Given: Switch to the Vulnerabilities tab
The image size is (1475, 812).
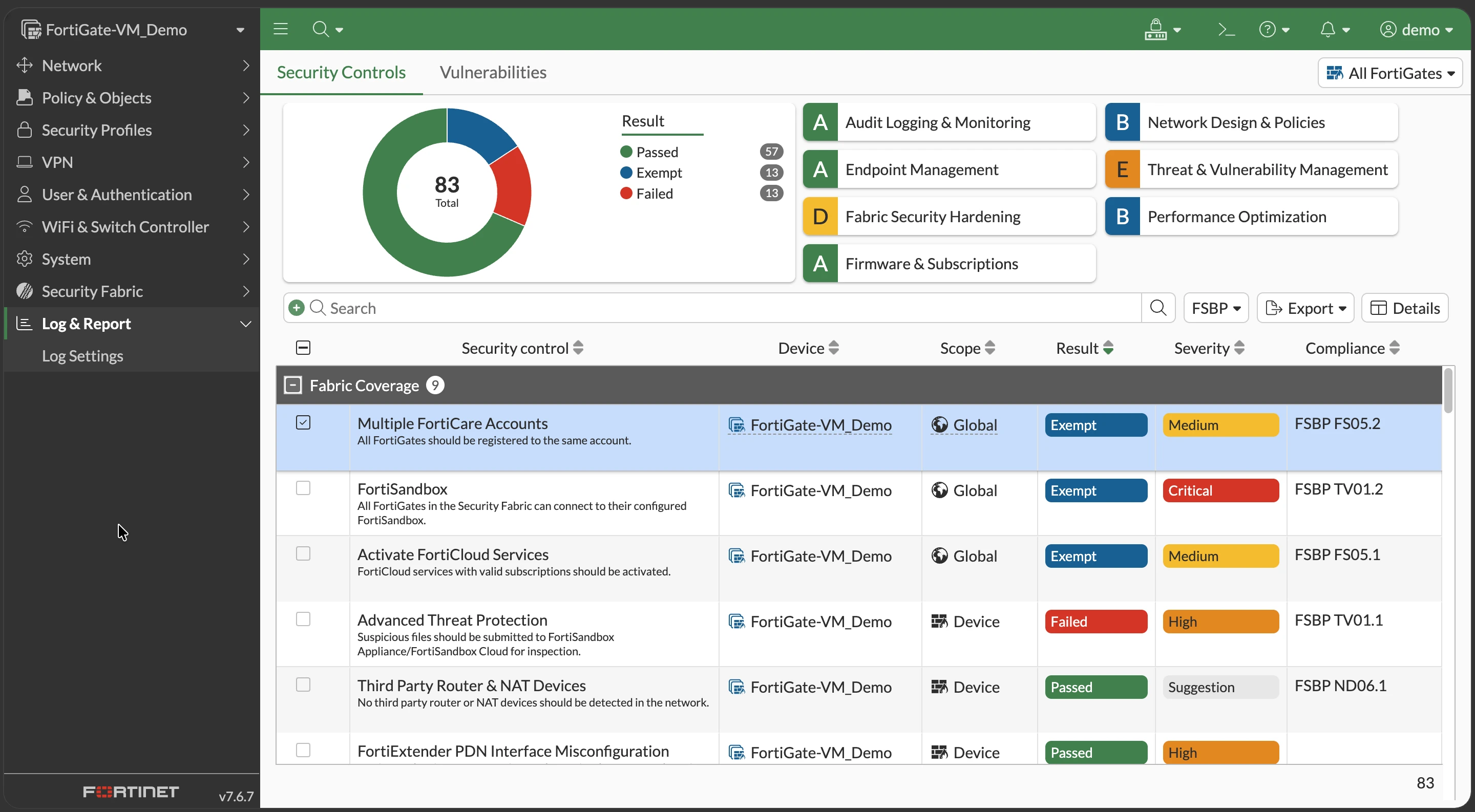Looking at the screenshot, I should point(493,72).
